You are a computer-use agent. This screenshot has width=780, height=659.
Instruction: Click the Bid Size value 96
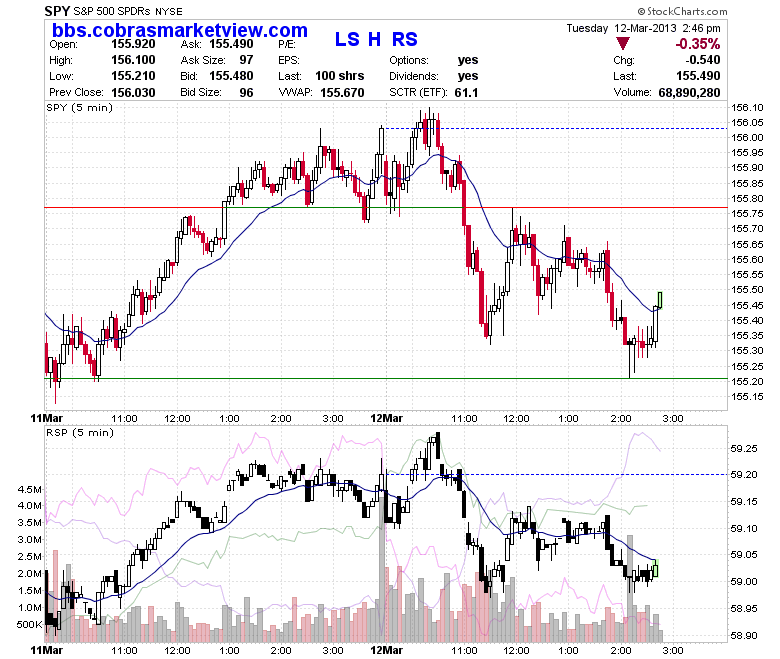246,93
